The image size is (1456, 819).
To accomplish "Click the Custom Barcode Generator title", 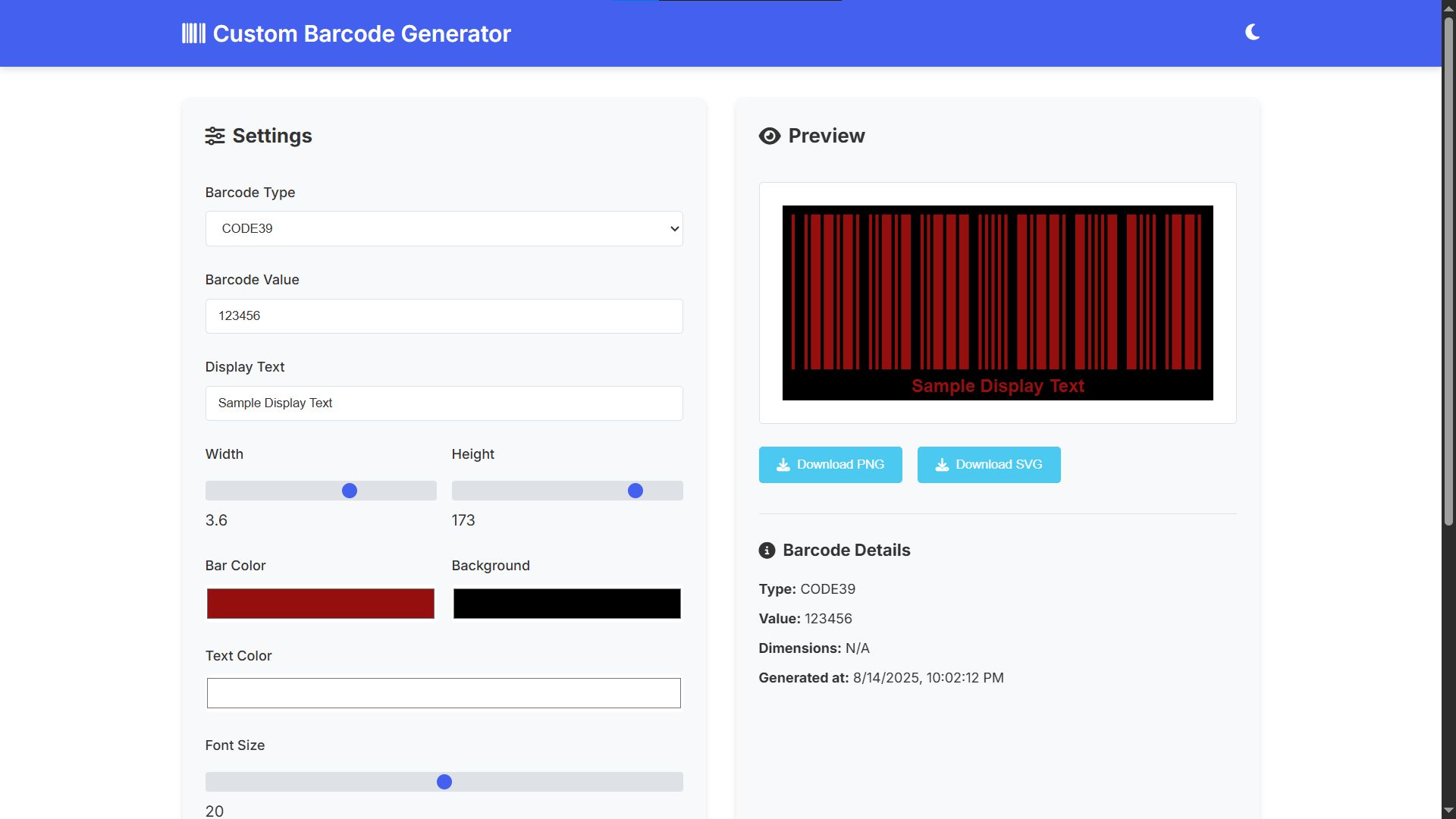I will [x=362, y=33].
